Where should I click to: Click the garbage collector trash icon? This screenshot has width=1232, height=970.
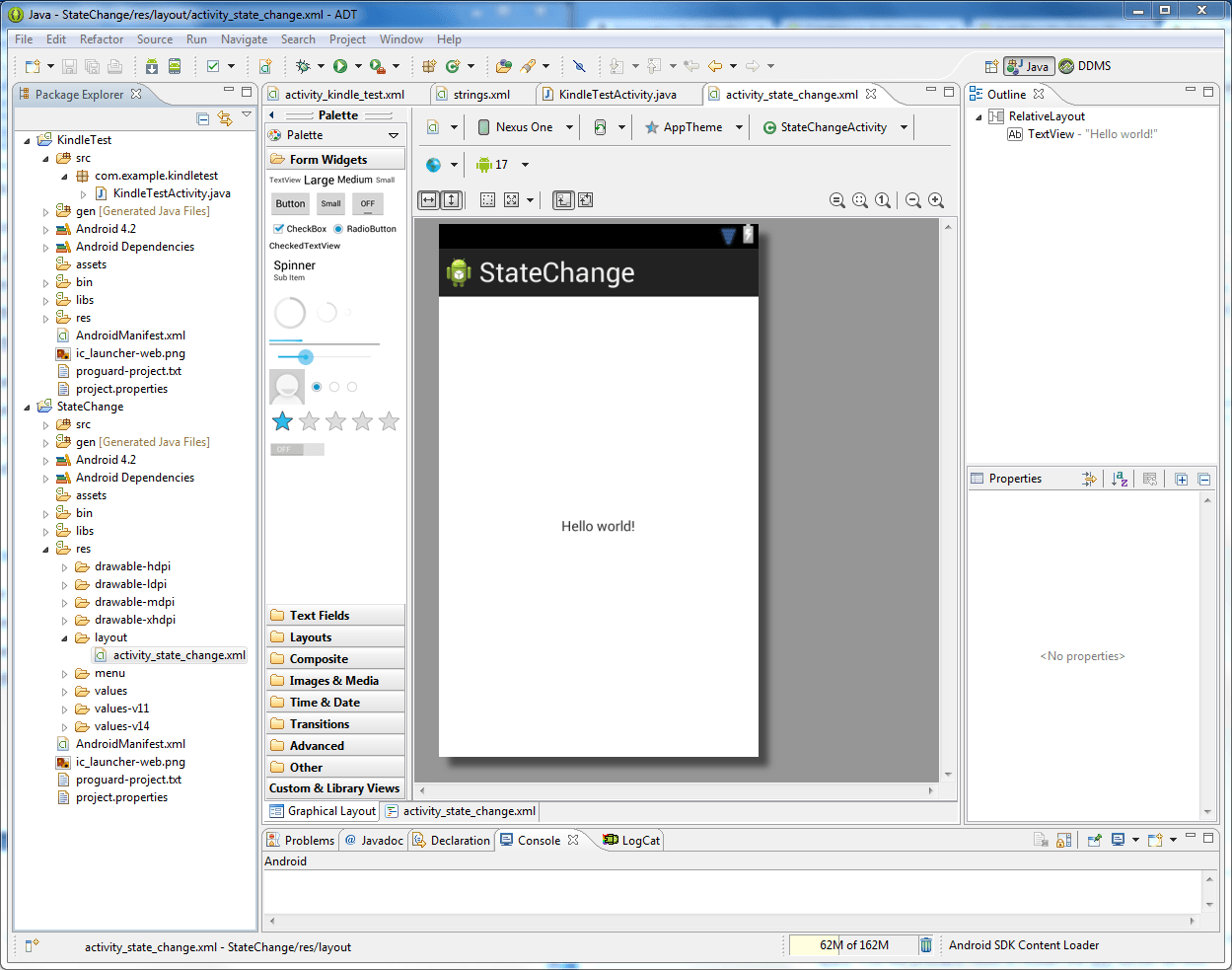(x=926, y=945)
